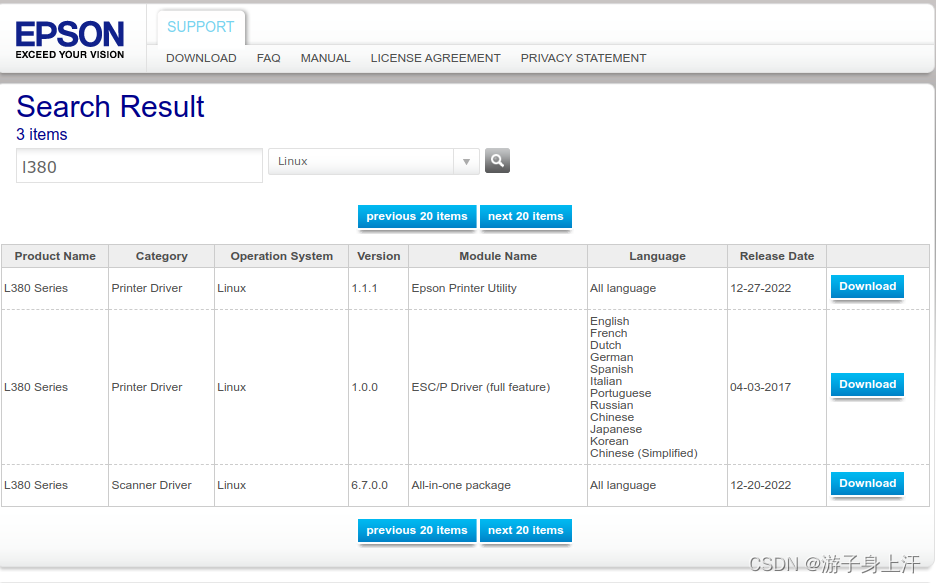This screenshot has width=936, height=583.
Task: Click top 'next 20 items' button
Action: pyautogui.click(x=525, y=217)
